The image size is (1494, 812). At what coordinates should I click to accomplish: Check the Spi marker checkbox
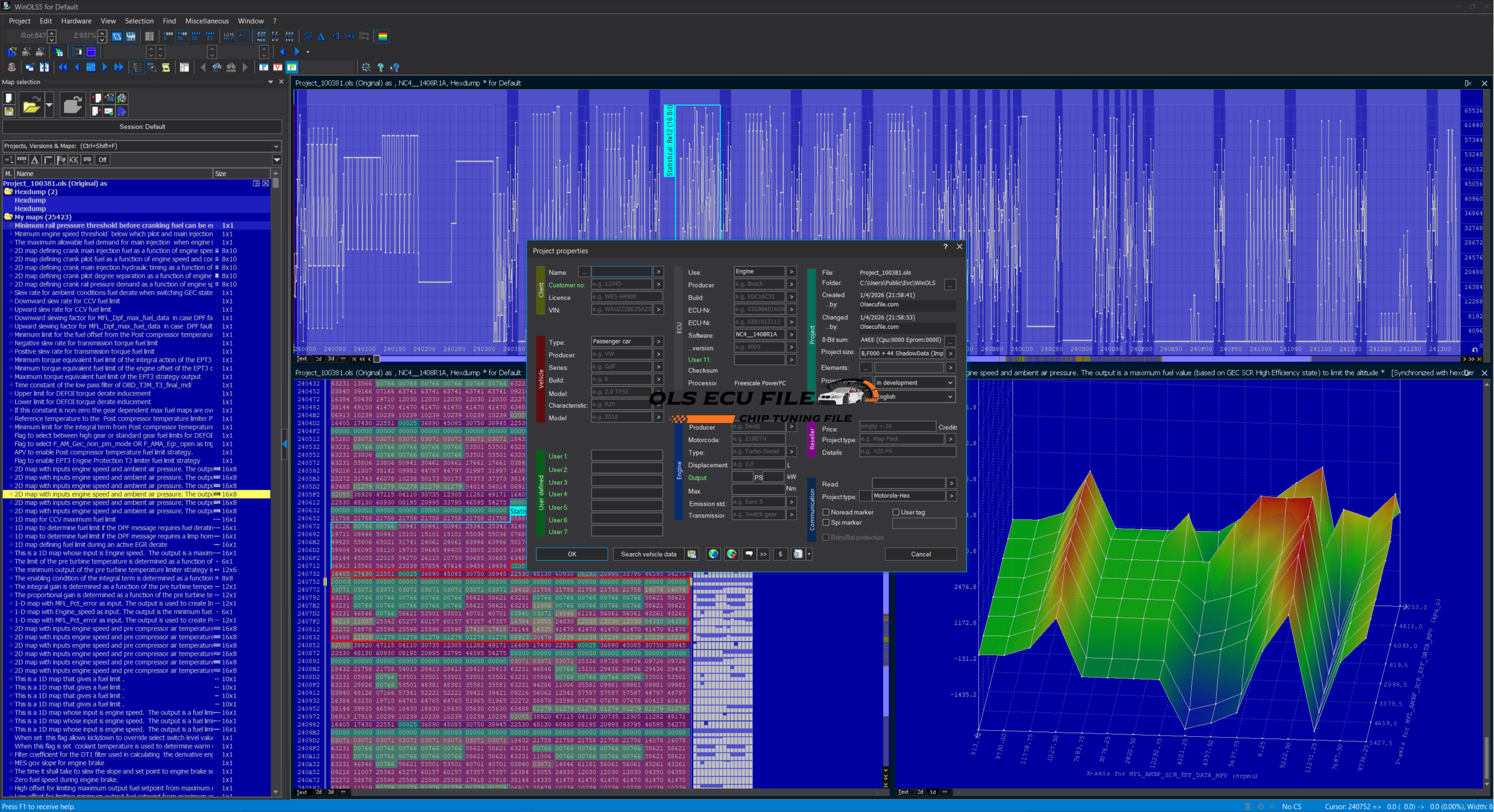click(826, 523)
